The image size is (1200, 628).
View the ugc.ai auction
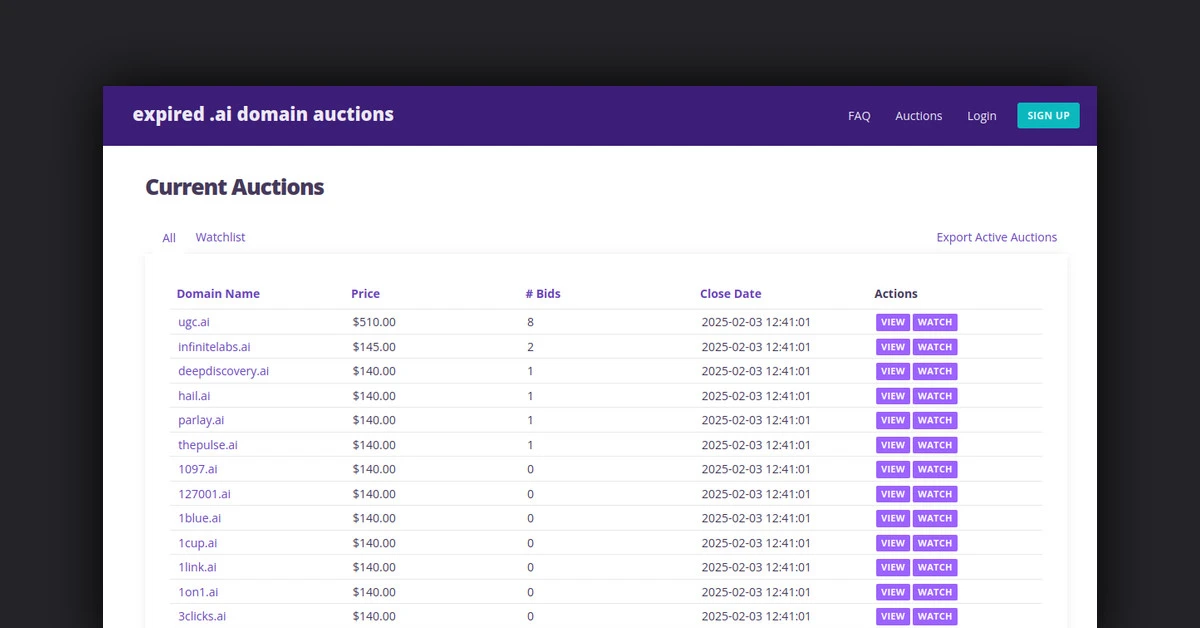(x=892, y=322)
